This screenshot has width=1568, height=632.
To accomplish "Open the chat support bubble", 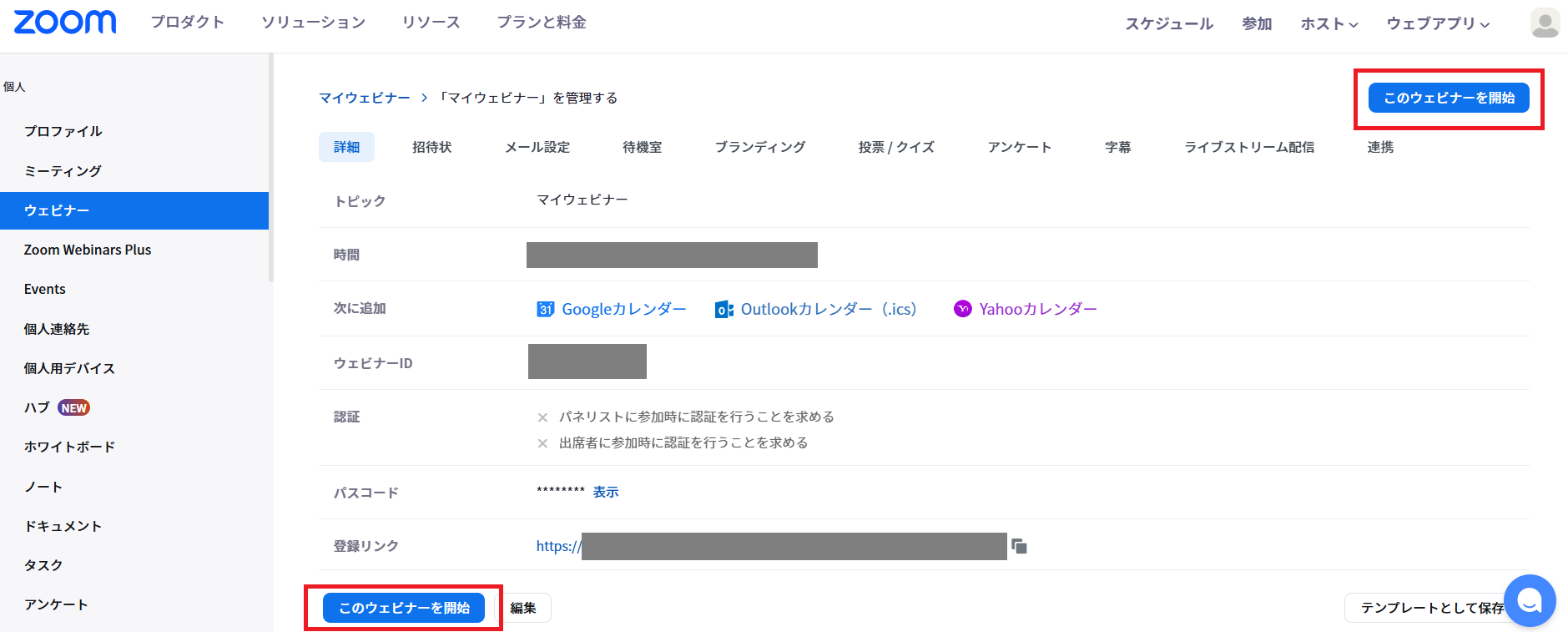I will [1529, 600].
